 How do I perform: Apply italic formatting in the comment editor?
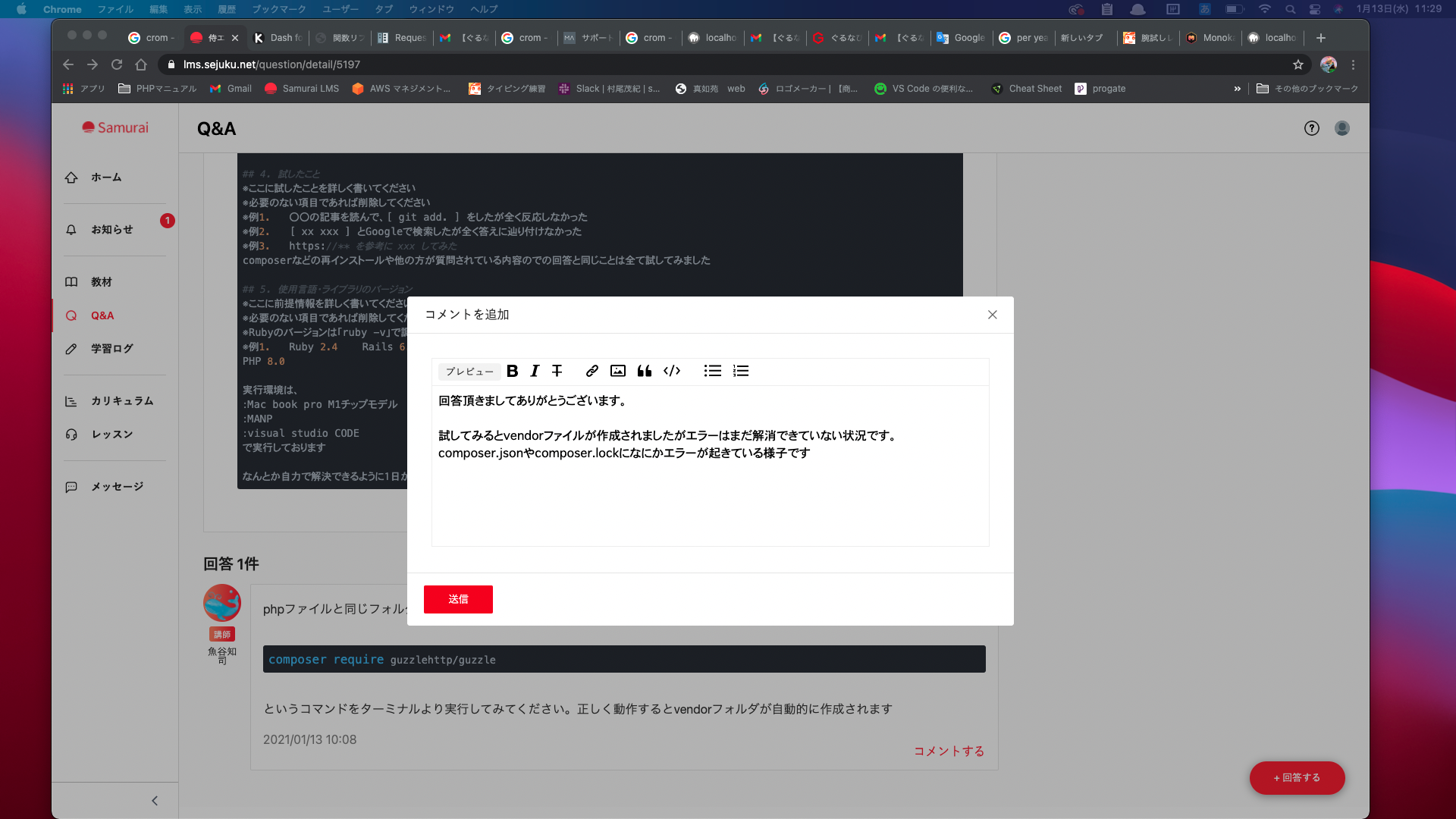pyautogui.click(x=535, y=371)
